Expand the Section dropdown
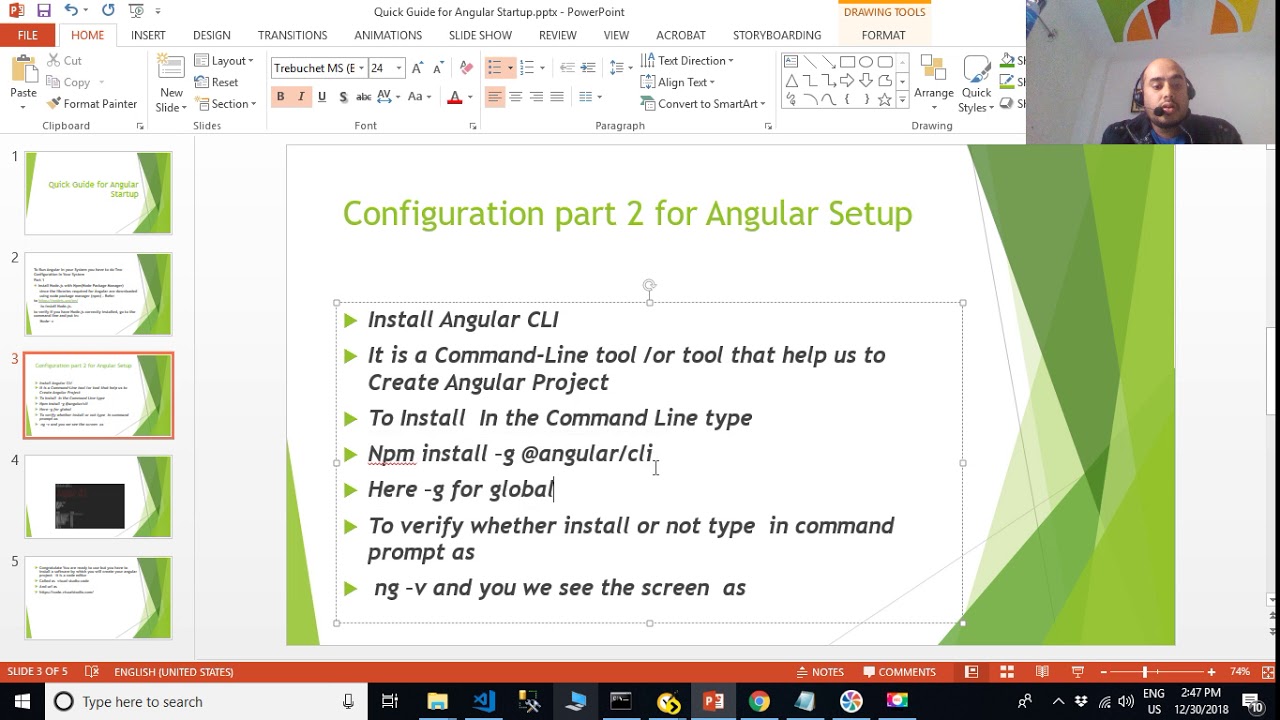This screenshot has height=720, width=1280. tap(226, 104)
